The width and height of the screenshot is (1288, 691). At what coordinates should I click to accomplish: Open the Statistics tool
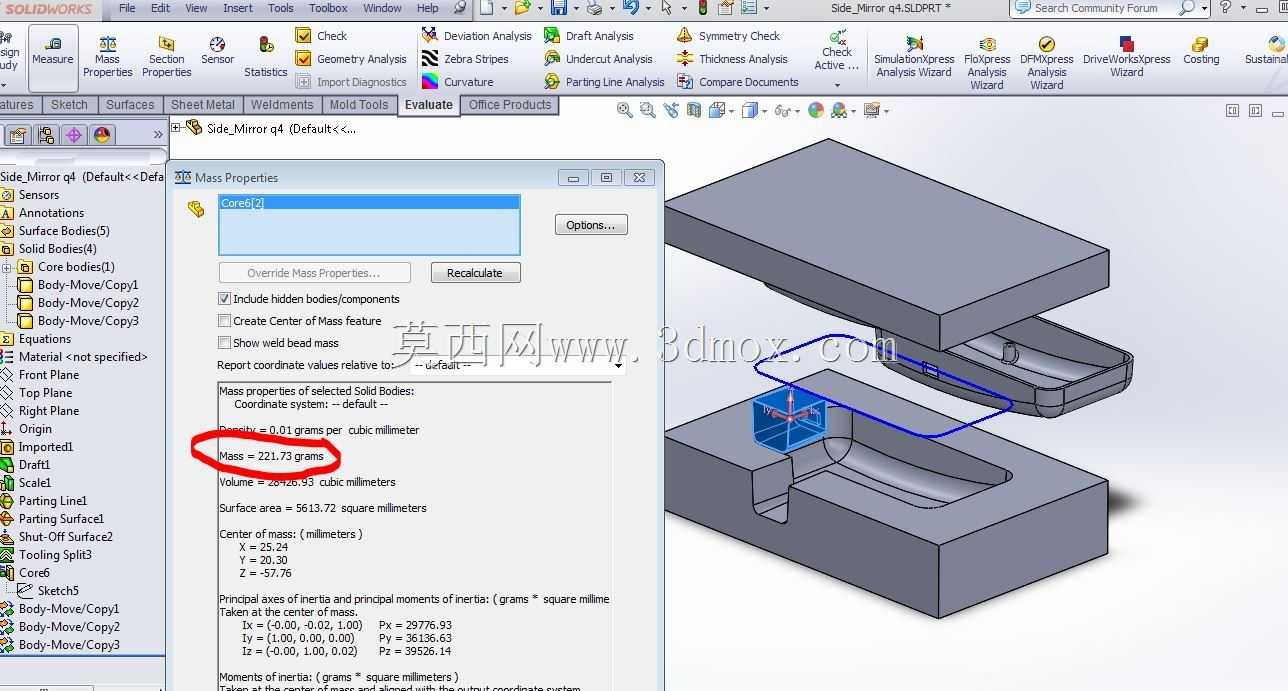coord(266,58)
